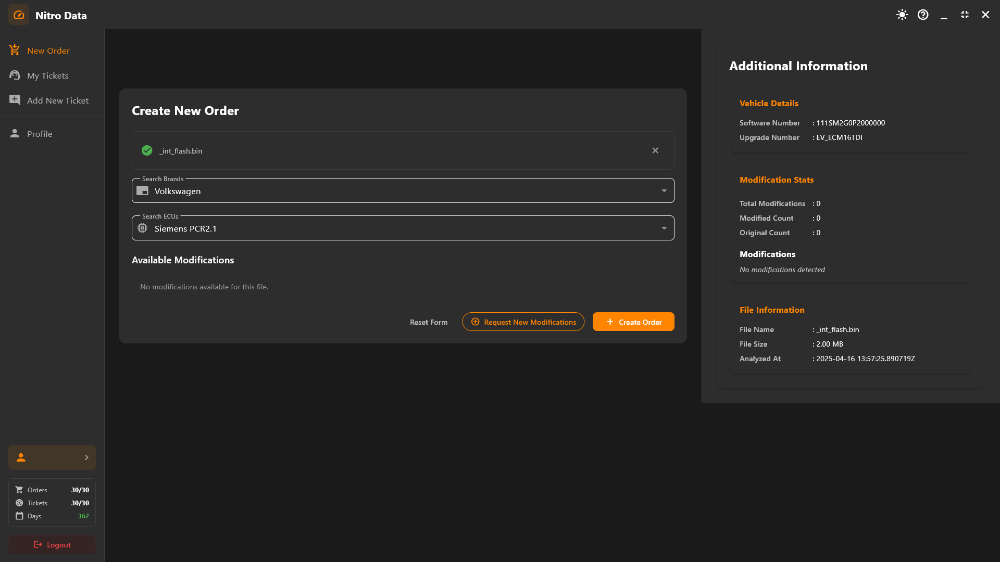The image size is (1000, 562).
Task: Click the Create Order button
Action: (x=633, y=322)
